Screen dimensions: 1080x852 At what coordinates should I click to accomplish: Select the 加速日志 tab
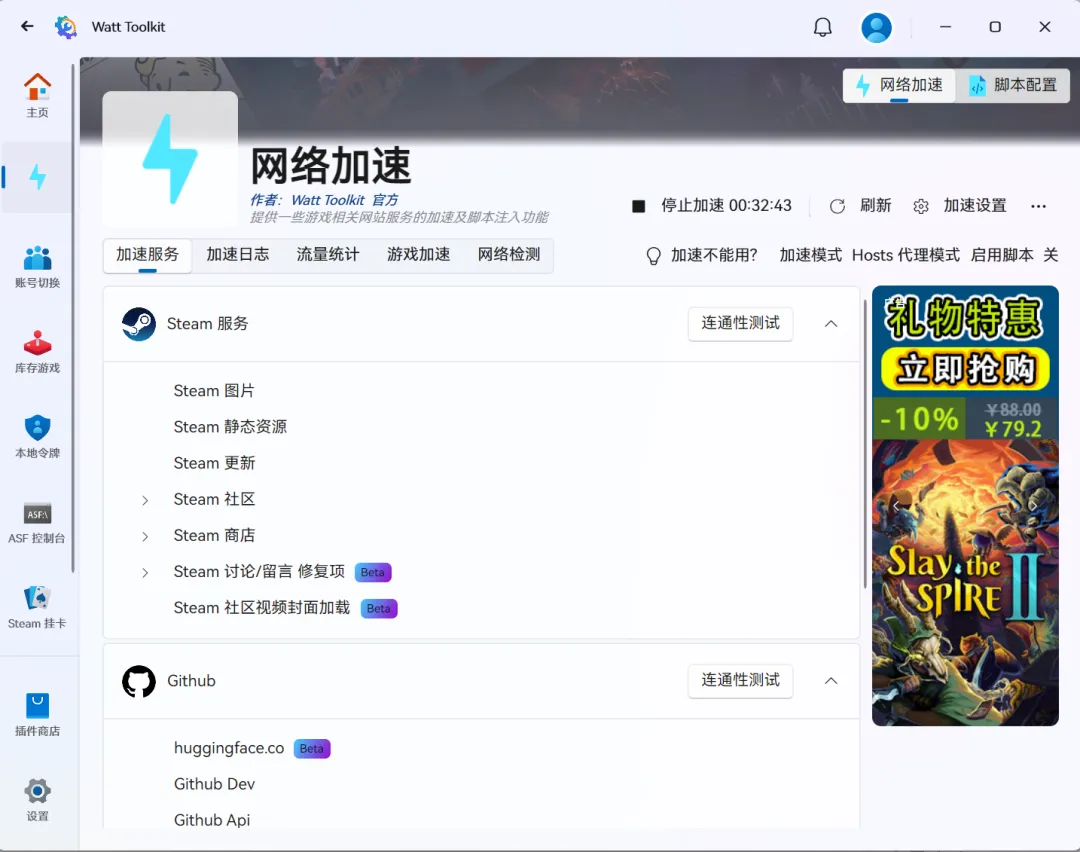(238, 255)
